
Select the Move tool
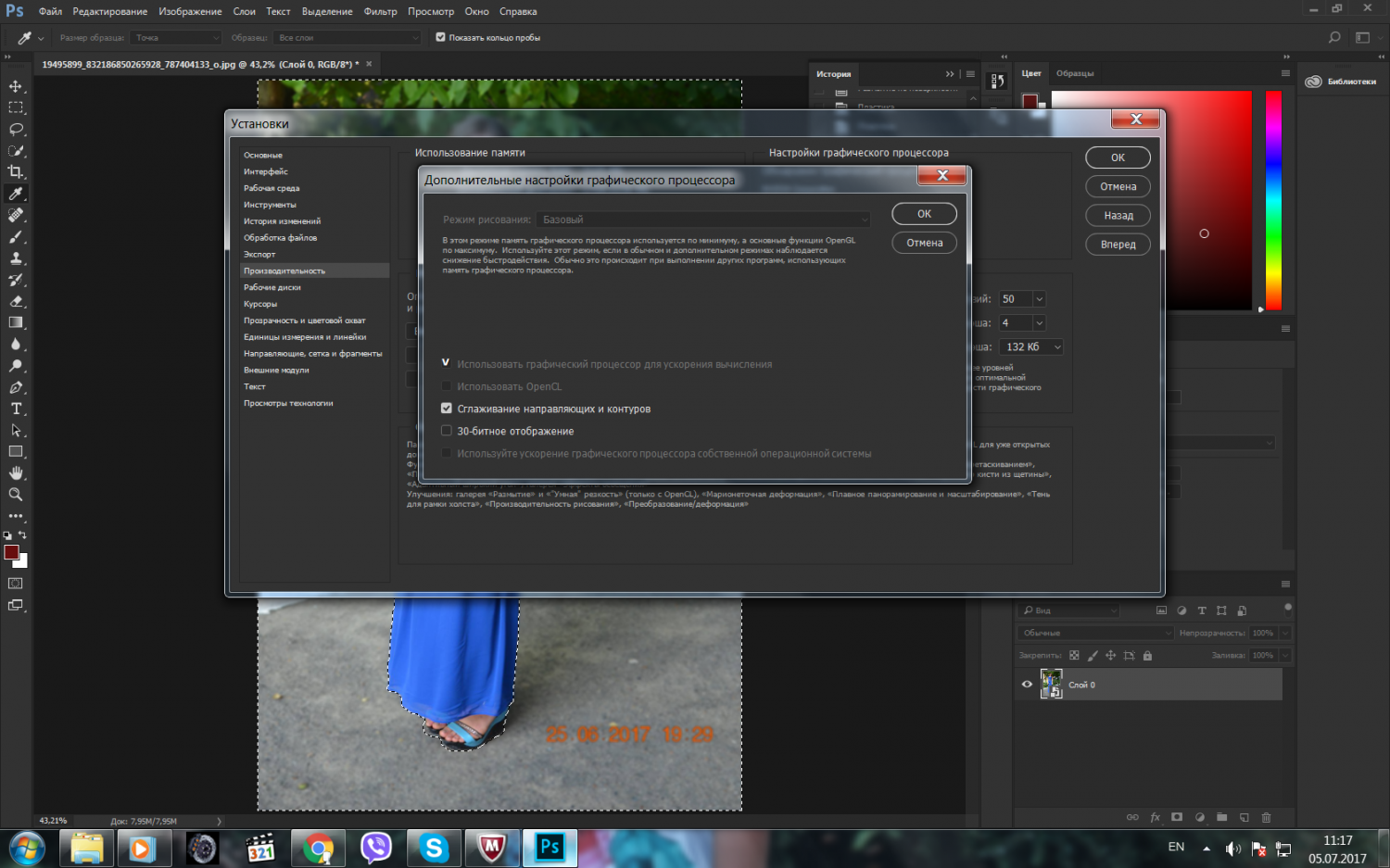(x=16, y=86)
